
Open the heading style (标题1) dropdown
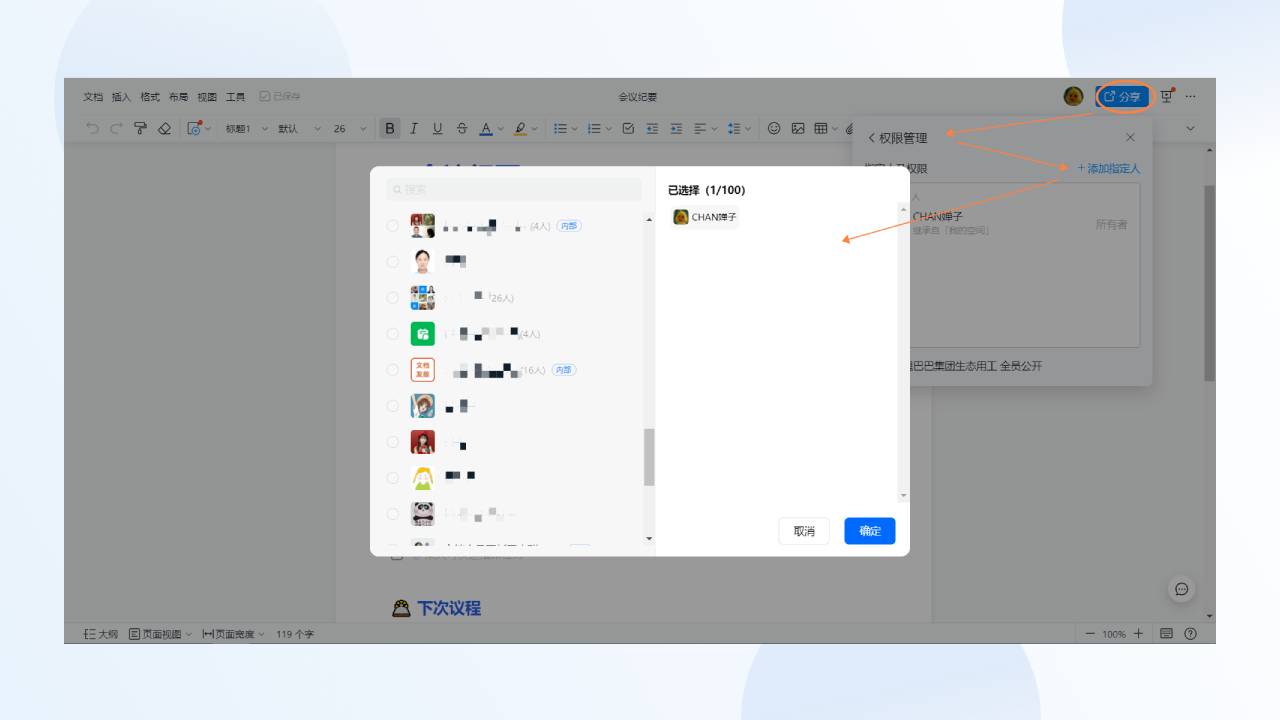[x=239, y=128]
